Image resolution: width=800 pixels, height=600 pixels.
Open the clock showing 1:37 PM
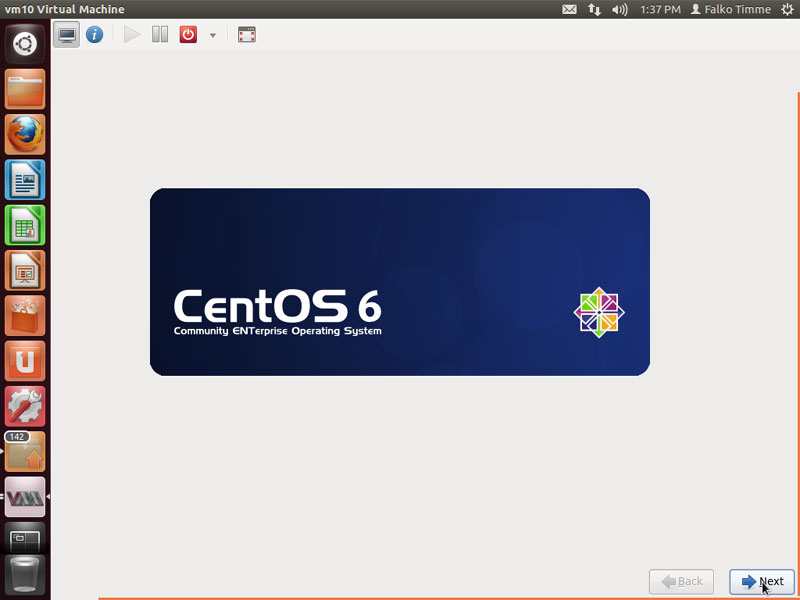[660, 9]
